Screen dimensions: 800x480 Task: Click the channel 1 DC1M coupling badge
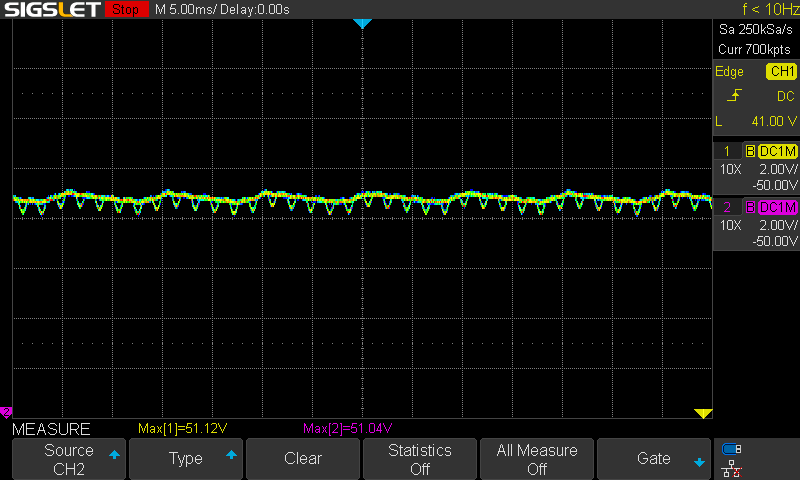[777, 151]
